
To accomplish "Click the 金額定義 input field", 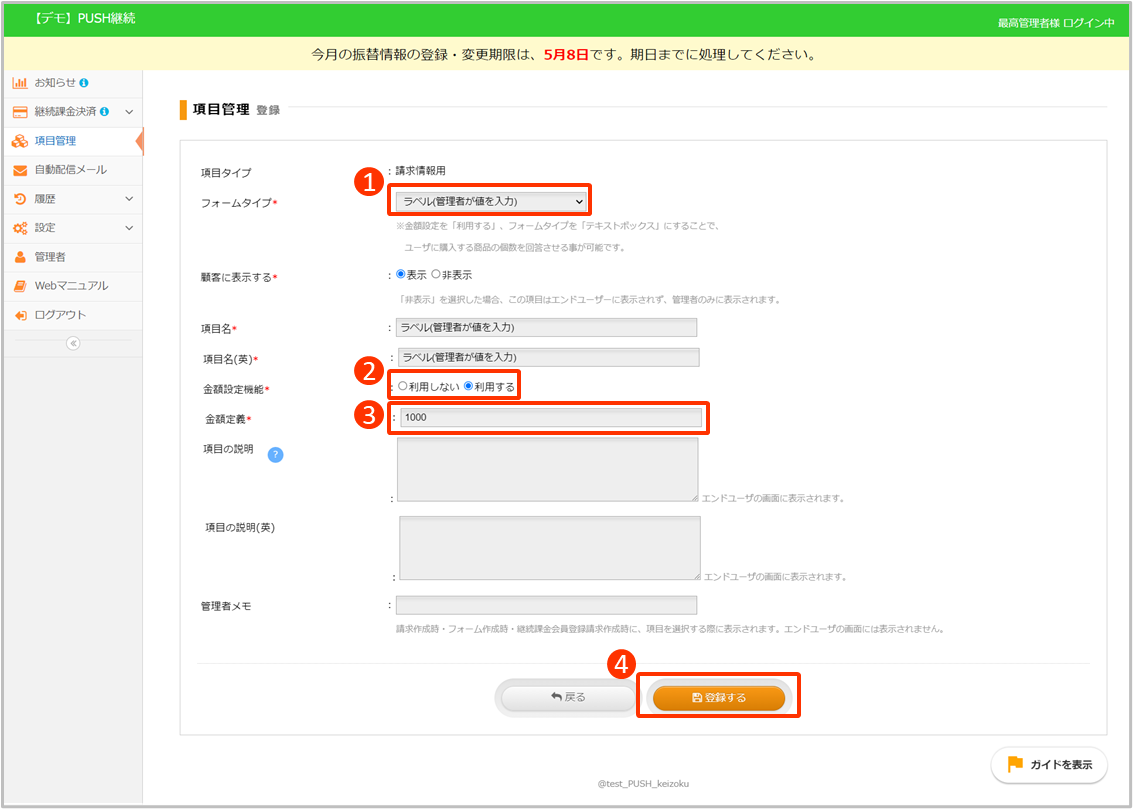I will click(550, 417).
